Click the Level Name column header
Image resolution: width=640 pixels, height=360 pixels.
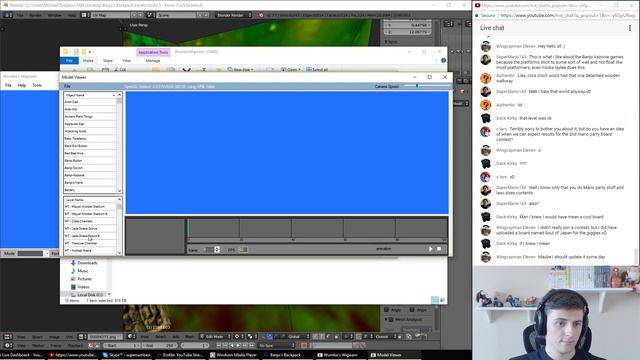click(90, 200)
